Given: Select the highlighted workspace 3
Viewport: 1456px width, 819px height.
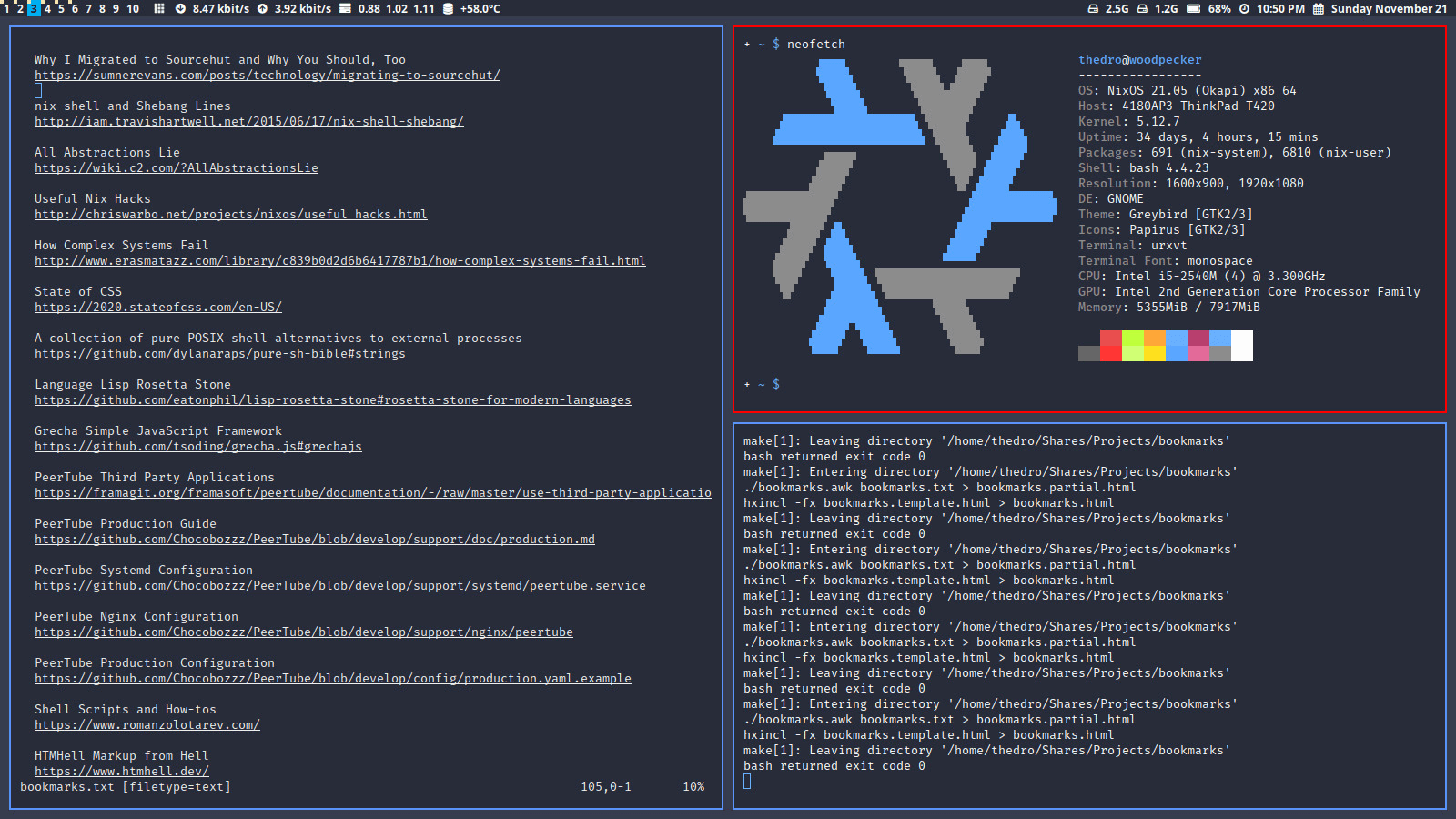Looking at the screenshot, I should tap(34, 8).
